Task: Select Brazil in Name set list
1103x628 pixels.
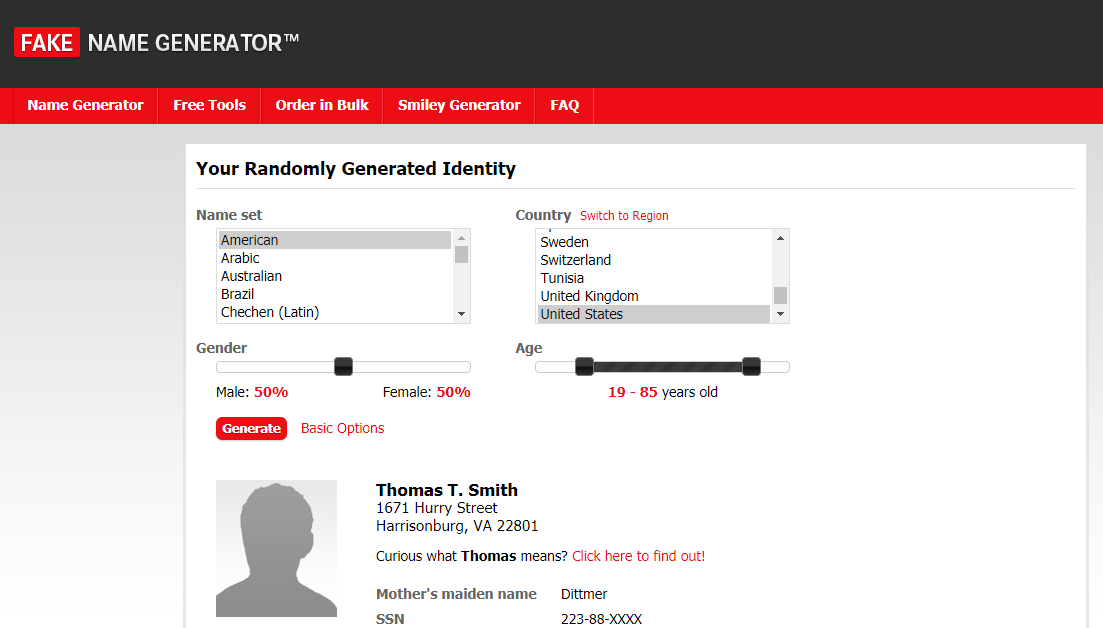Action: 334,294
